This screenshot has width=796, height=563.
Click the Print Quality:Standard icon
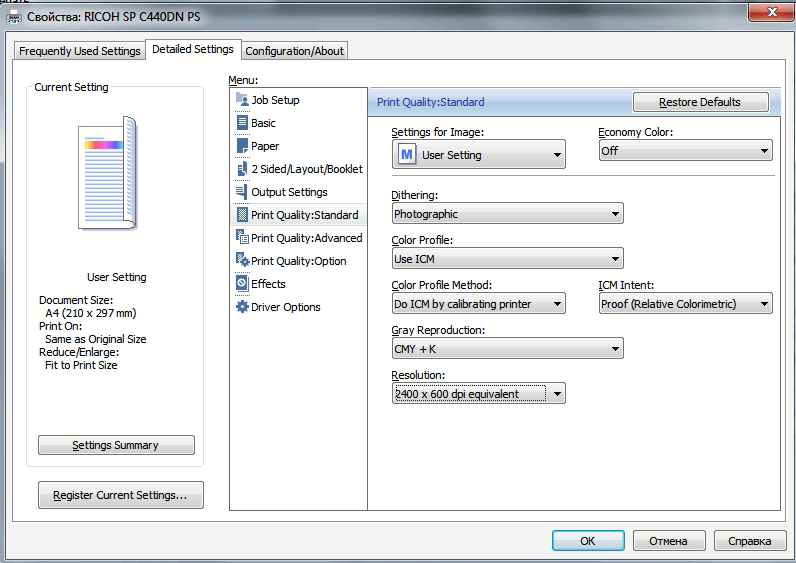[242, 215]
